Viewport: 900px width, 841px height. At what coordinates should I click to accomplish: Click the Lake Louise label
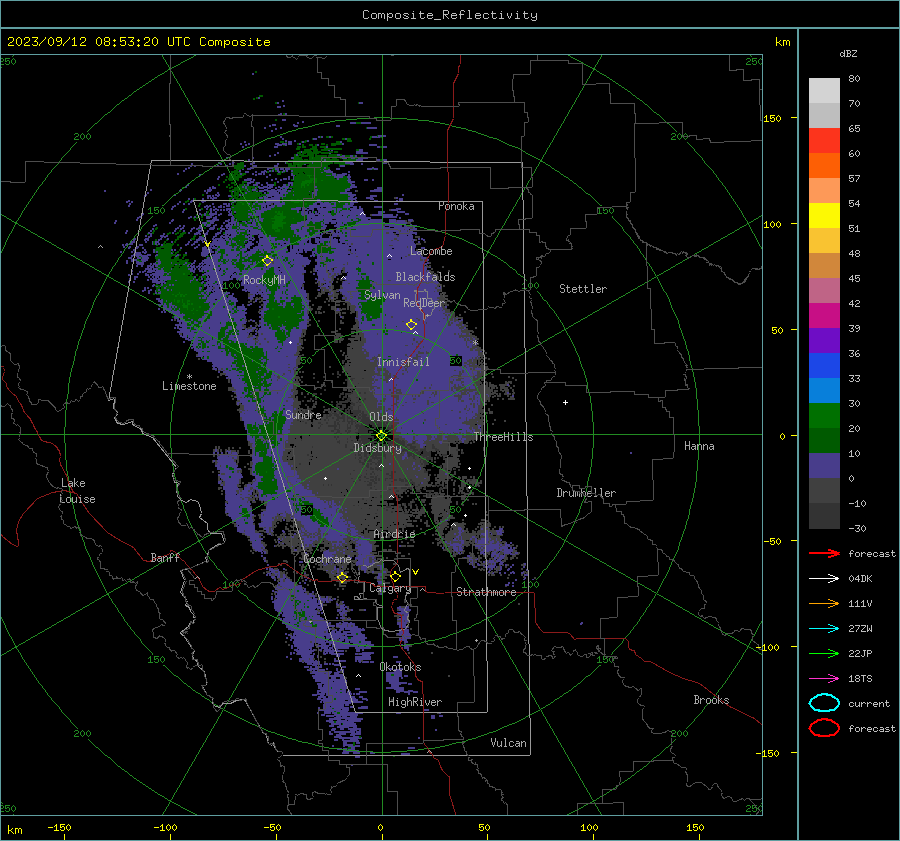coord(77,491)
